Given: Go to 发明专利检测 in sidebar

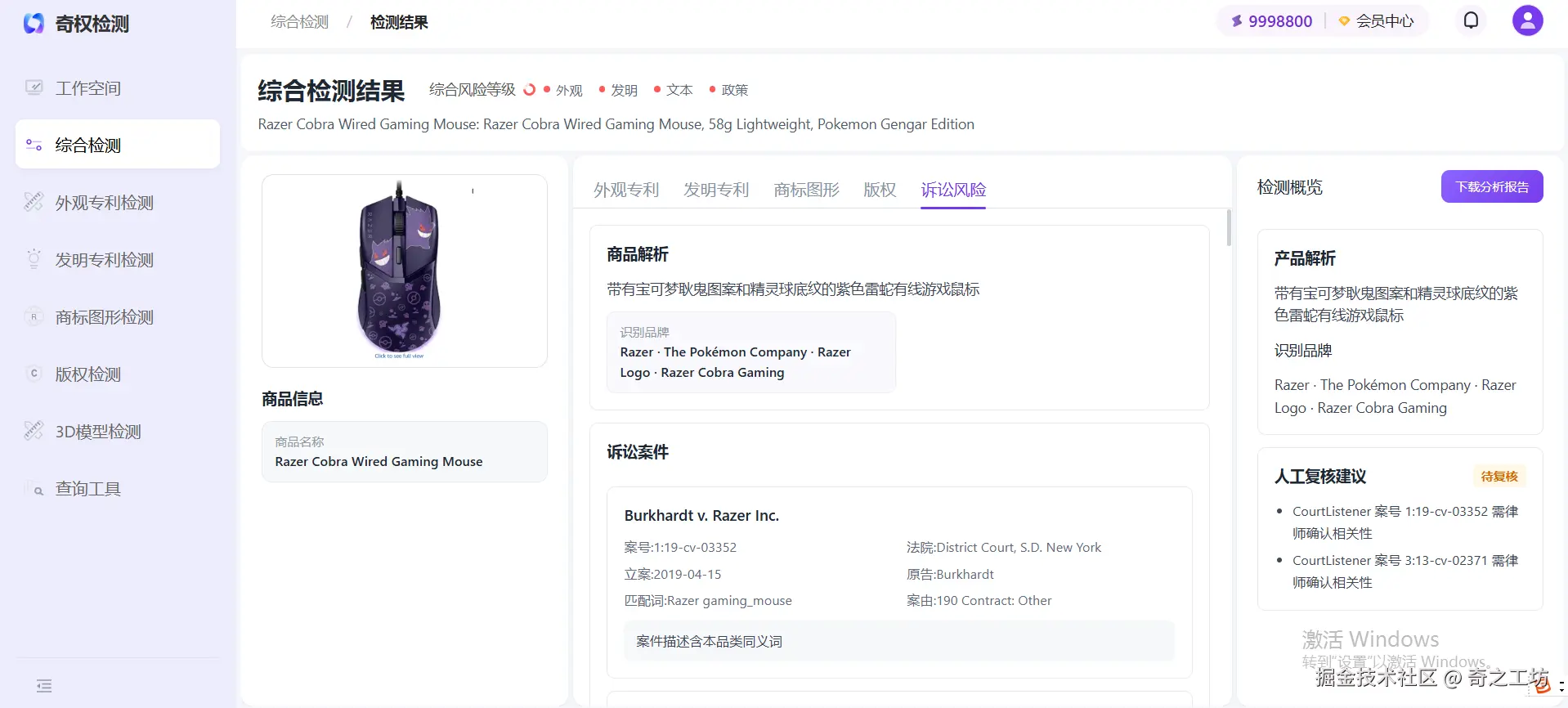Looking at the screenshot, I should click(x=118, y=259).
